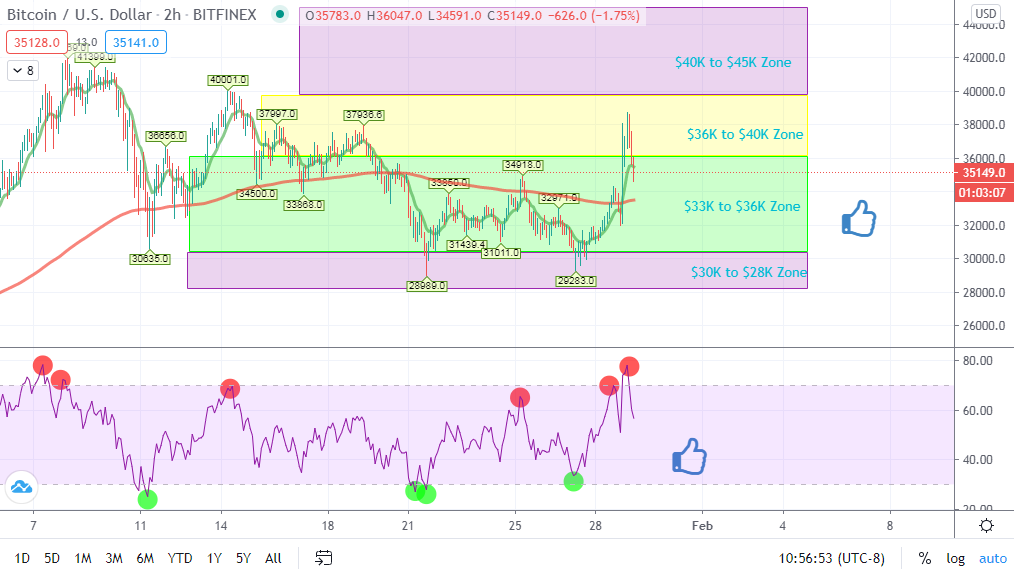Viewport: 1014px width, 574px height.
Task: Select the $40K to $45K Zone label
Action: tap(733, 63)
